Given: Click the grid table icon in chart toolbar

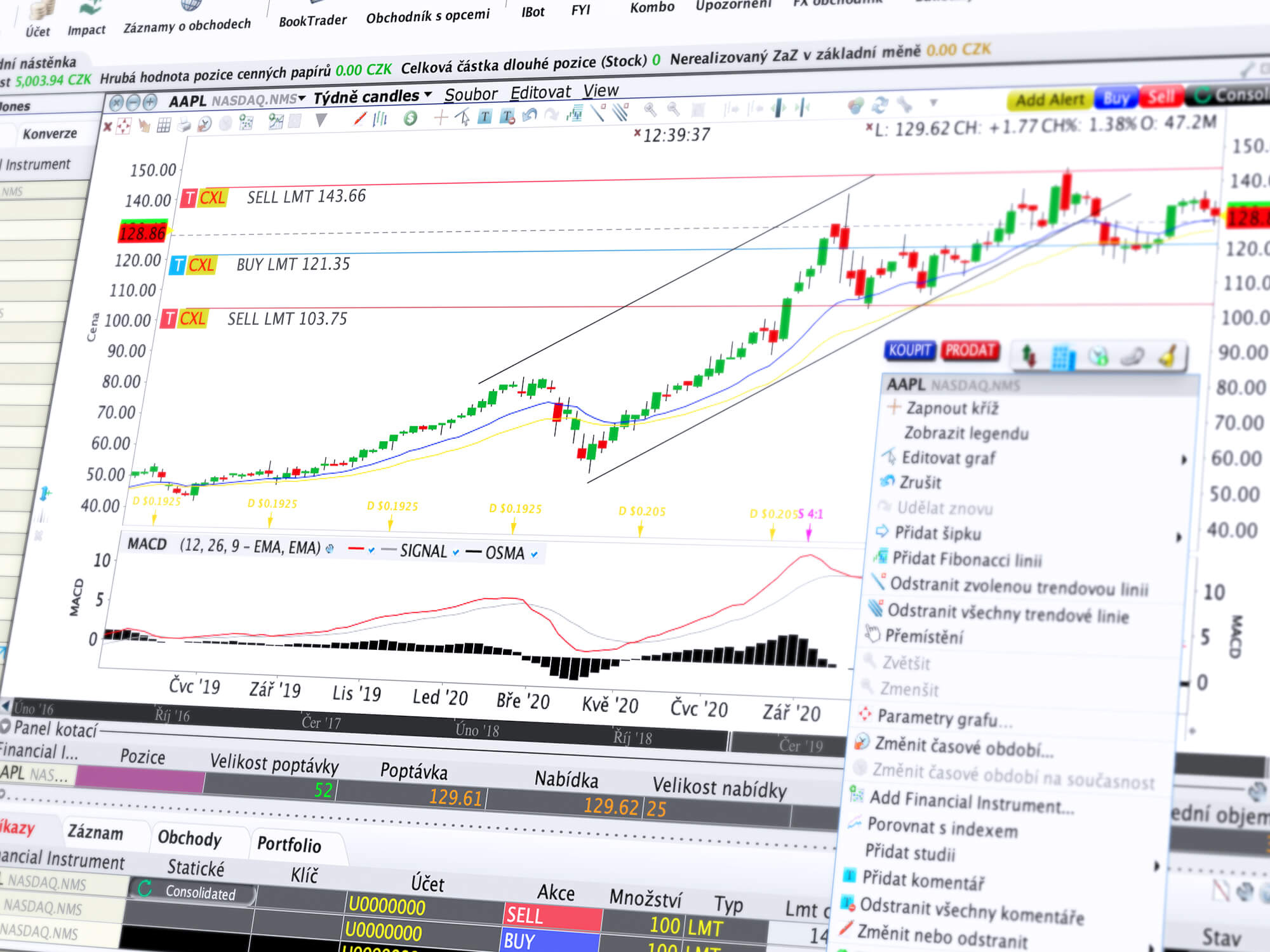Looking at the screenshot, I should (x=164, y=125).
